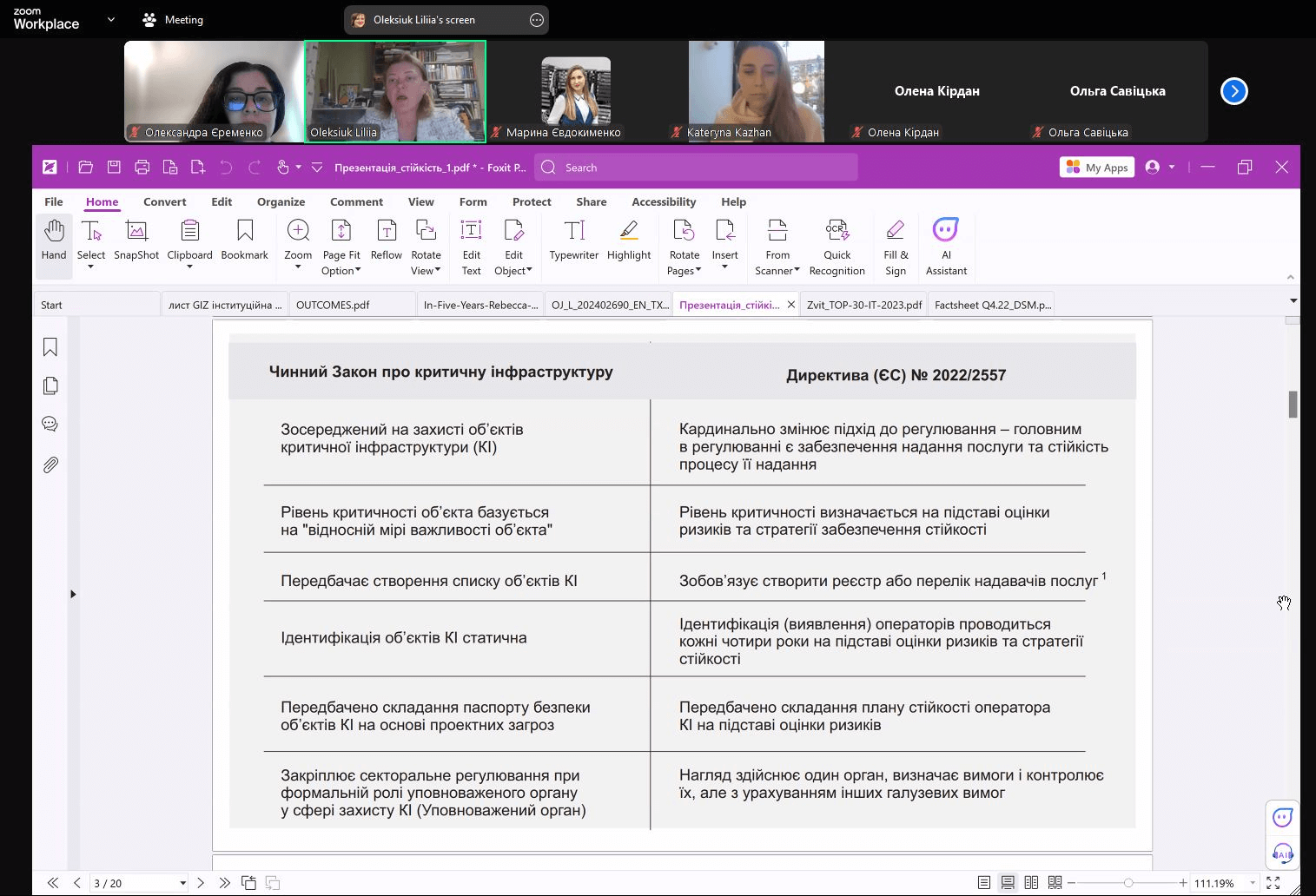Switch to full screen view mode
This screenshot has width=1316, height=896.
1273,883
